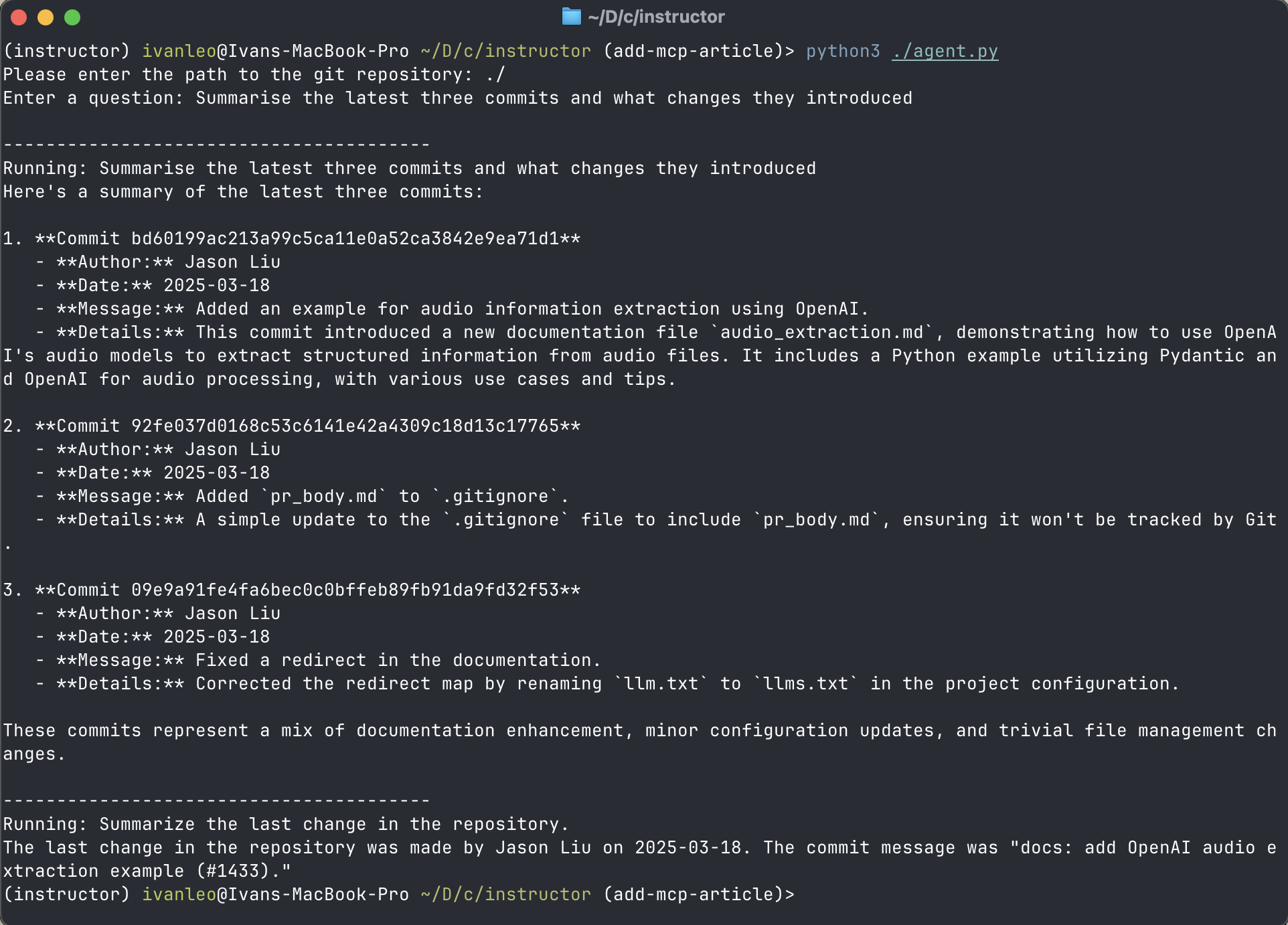Click the (add-mcp-article) branch name
The image size is (1288, 925).
[x=697, y=51]
